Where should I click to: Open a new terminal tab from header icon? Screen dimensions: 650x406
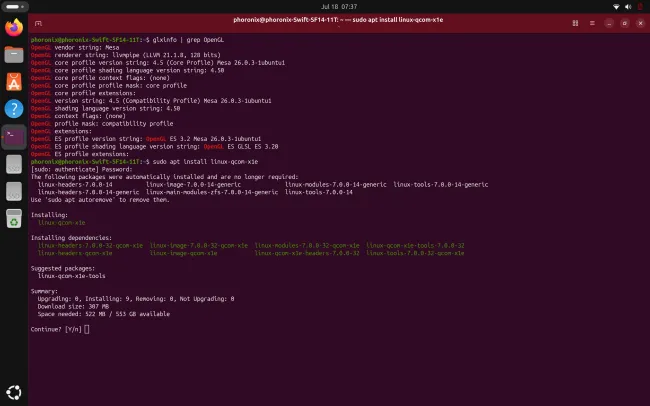tap(39, 23)
